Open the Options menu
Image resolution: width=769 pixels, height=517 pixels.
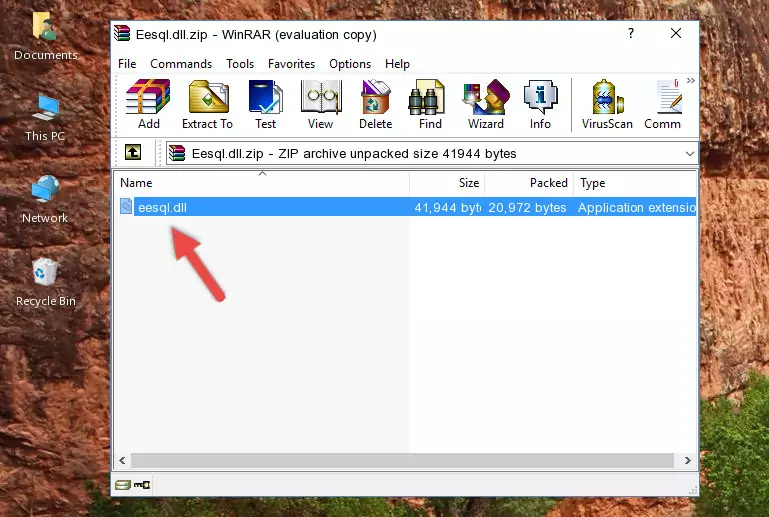[x=350, y=64]
